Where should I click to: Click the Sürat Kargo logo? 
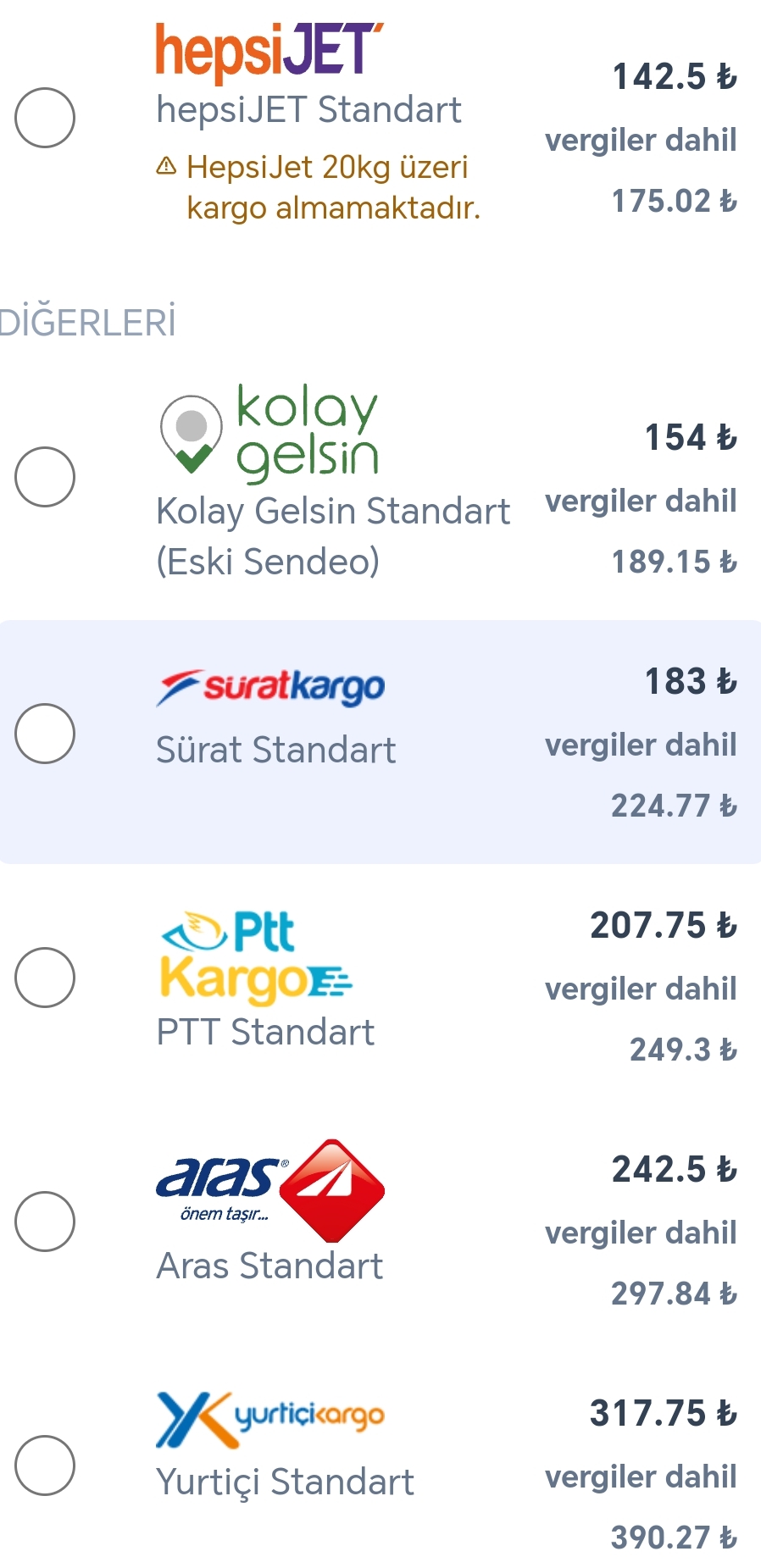click(x=270, y=687)
